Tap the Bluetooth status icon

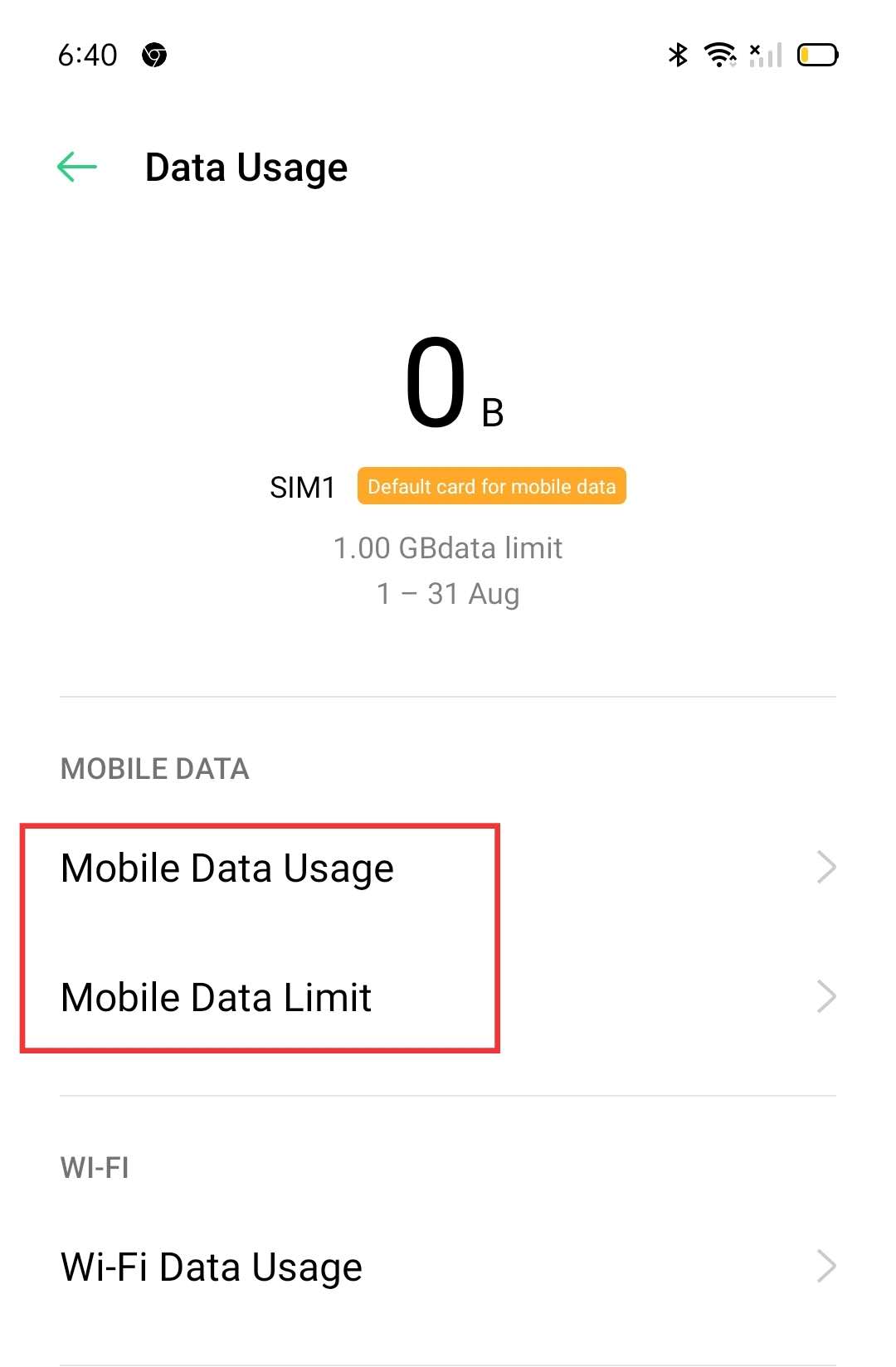(x=678, y=55)
